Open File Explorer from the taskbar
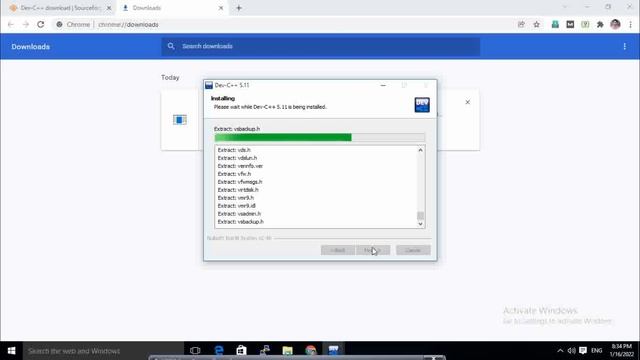The width and height of the screenshot is (640, 360). tap(287, 351)
